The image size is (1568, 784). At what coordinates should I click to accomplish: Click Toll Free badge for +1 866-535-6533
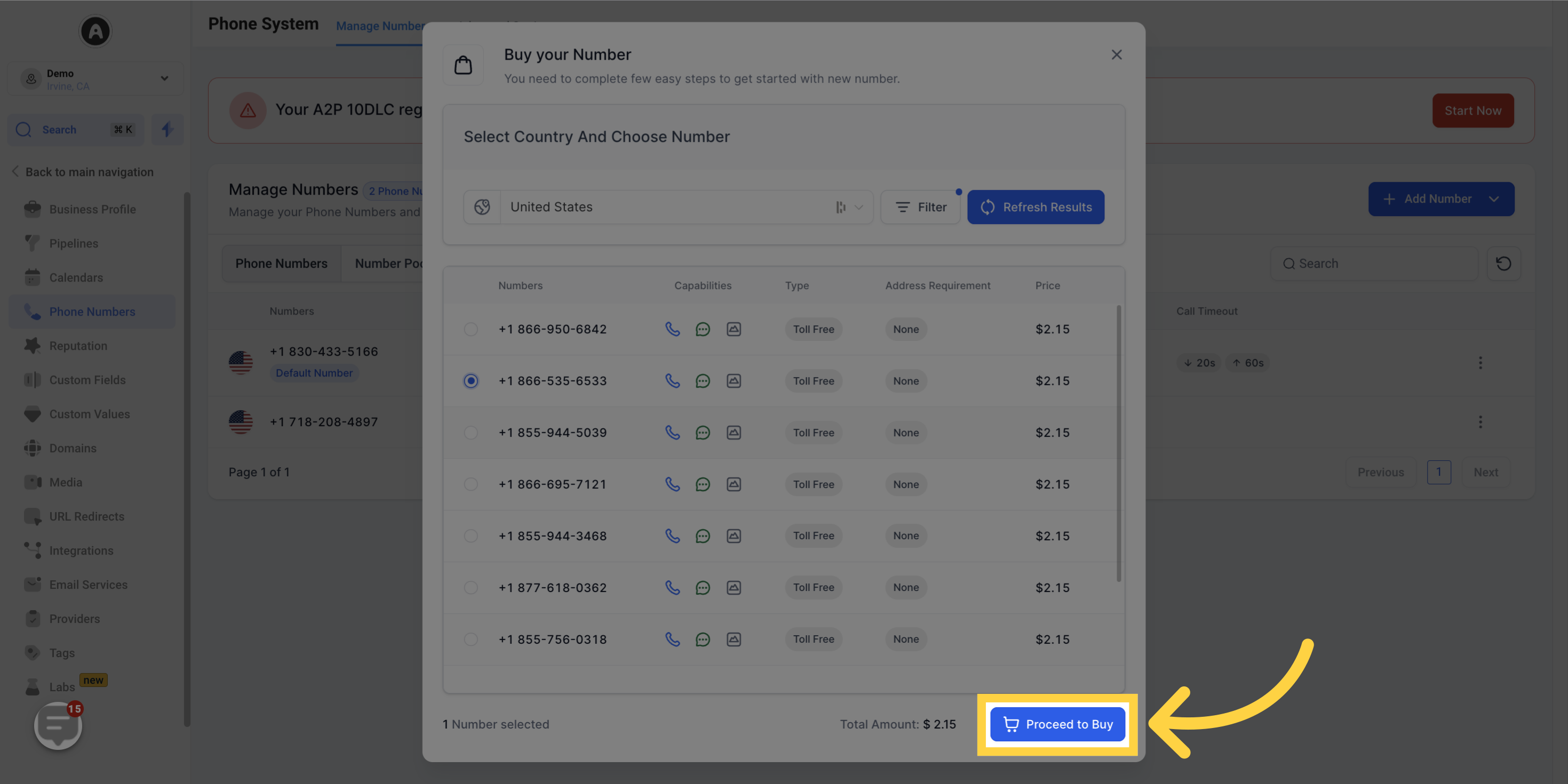[x=813, y=381]
